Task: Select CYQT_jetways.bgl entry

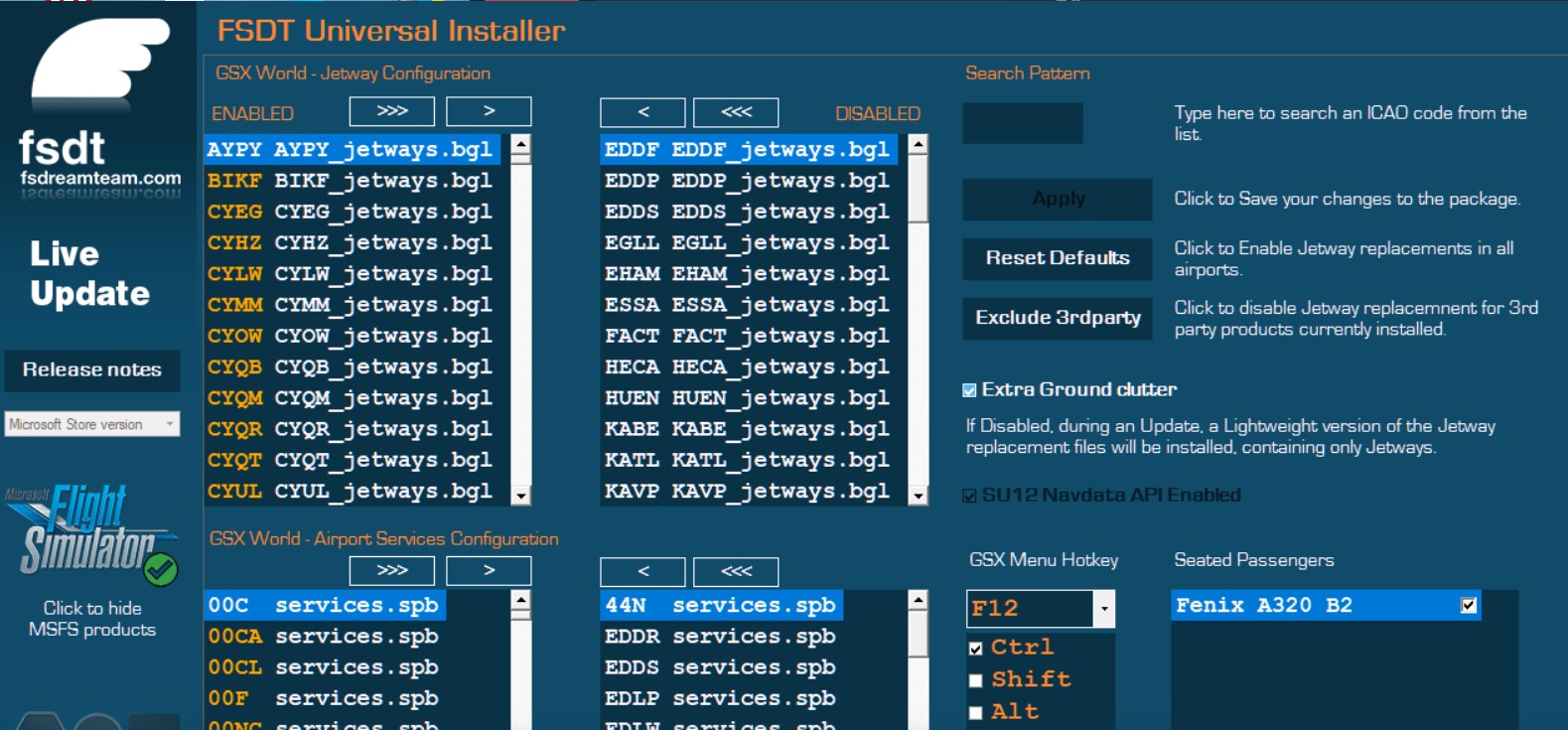Action: click(354, 460)
